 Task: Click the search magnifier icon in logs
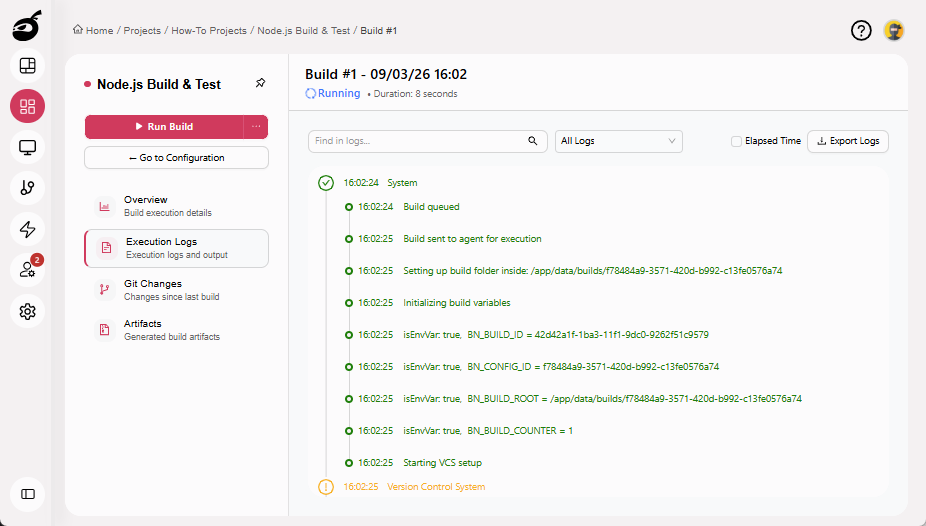tap(533, 141)
